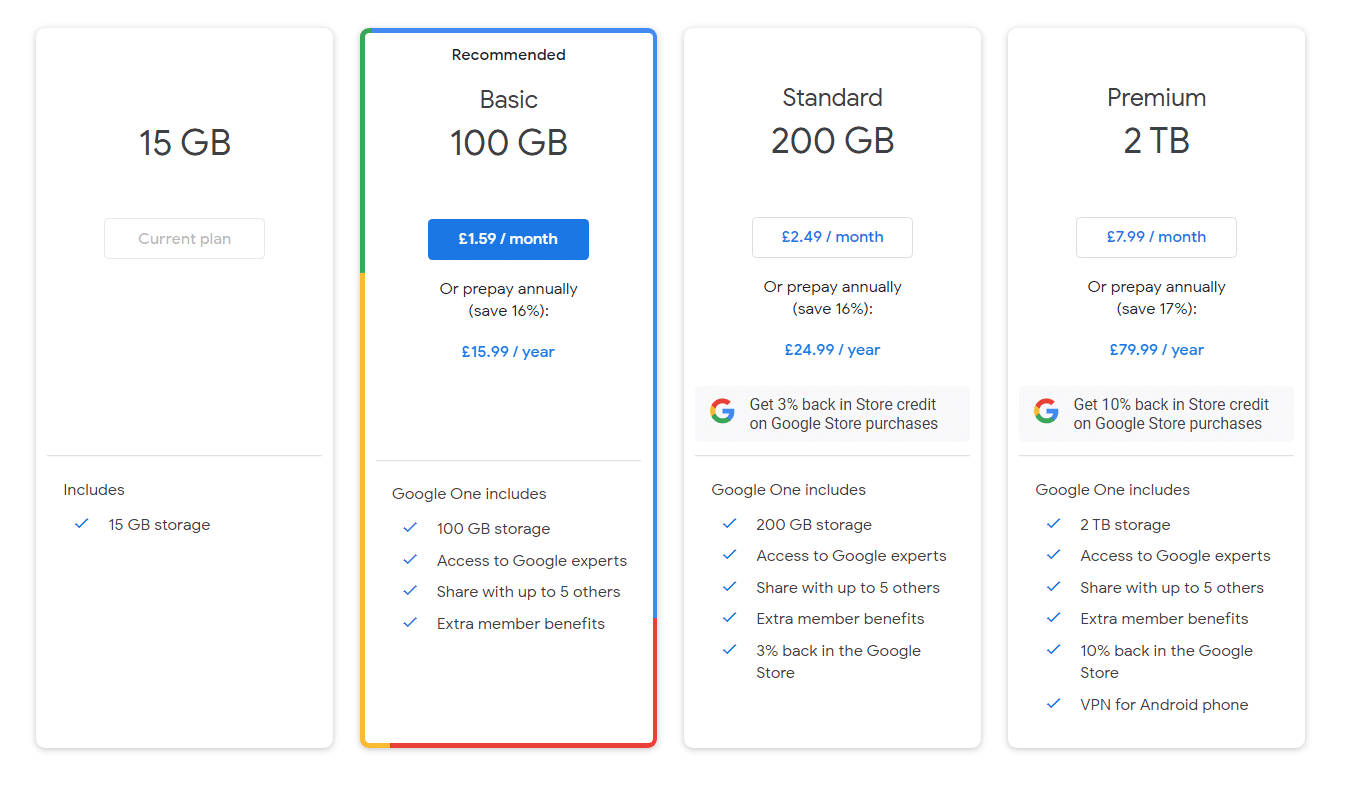
Task: Click the checkmark beside 2 TB storage
Action: tap(1053, 523)
